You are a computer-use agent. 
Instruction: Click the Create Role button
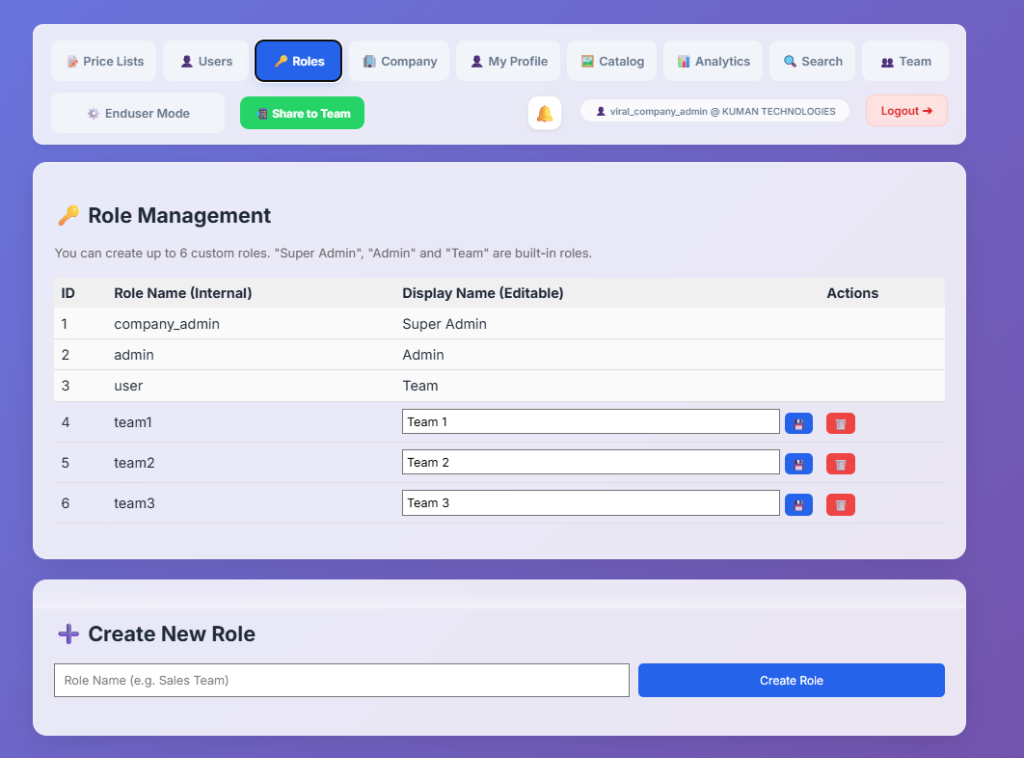pos(791,680)
